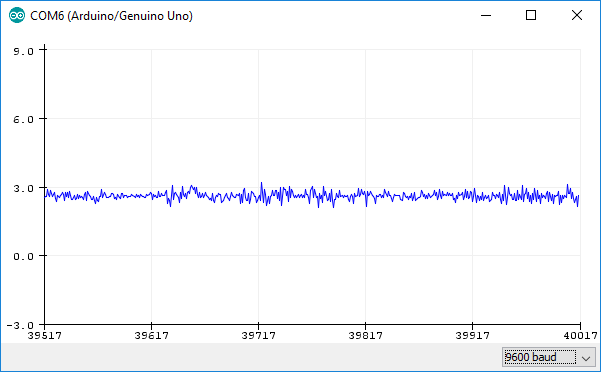Click the 40017 x-axis label
Viewport: 601px width, 372px height.
point(580,335)
